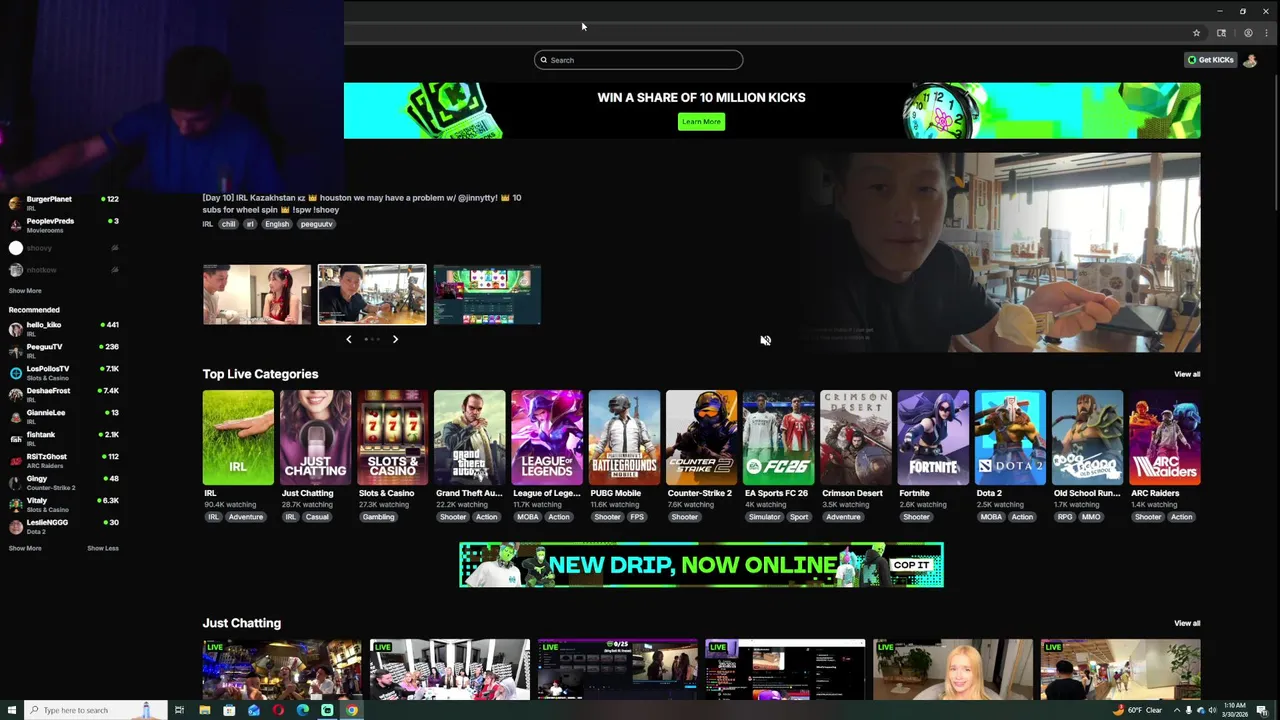Click the 'chill' tag under stream title

coord(229,224)
